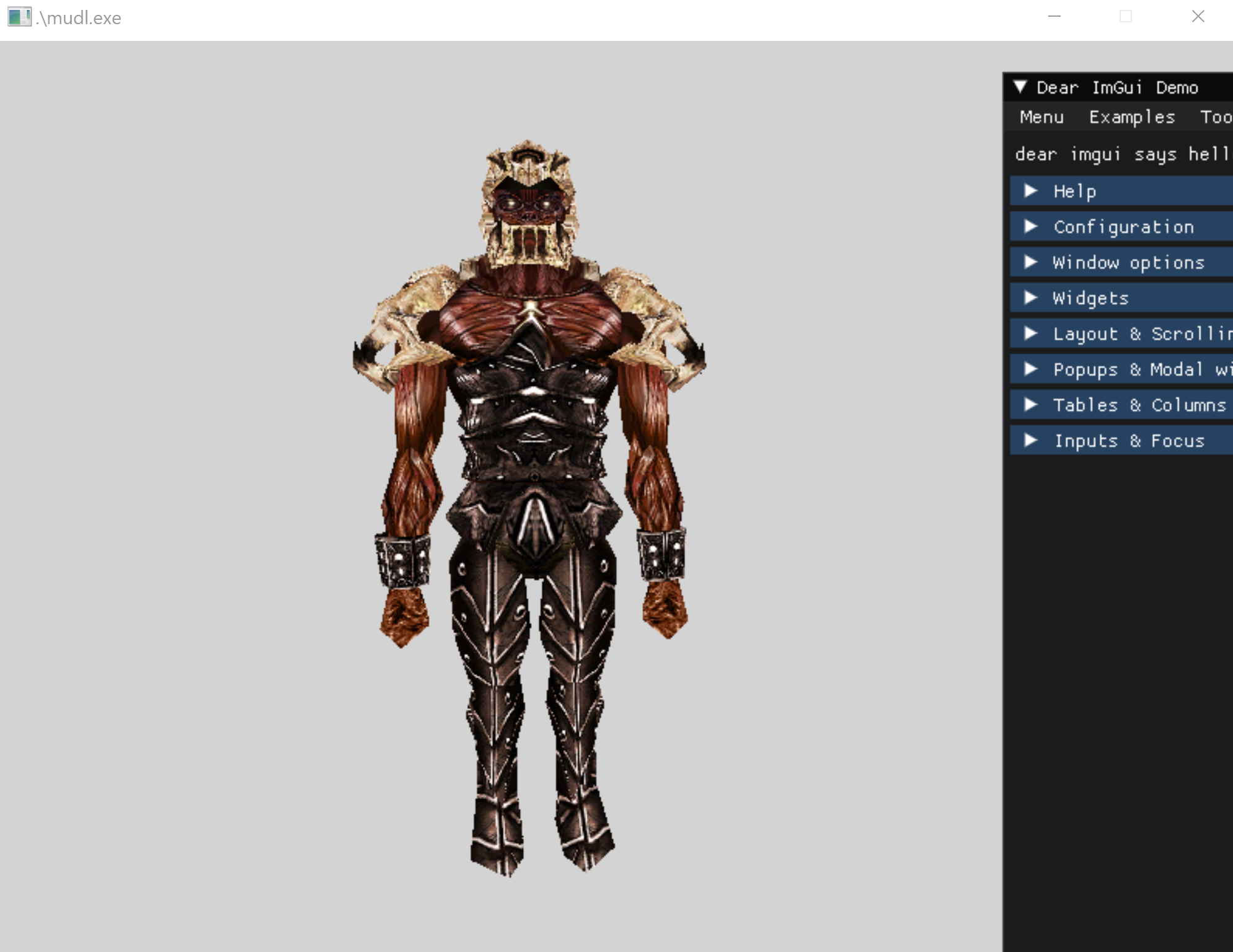The height and width of the screenshot is (952, 1233).
Task: Expand the Help section arrow
Action: 1031,191
